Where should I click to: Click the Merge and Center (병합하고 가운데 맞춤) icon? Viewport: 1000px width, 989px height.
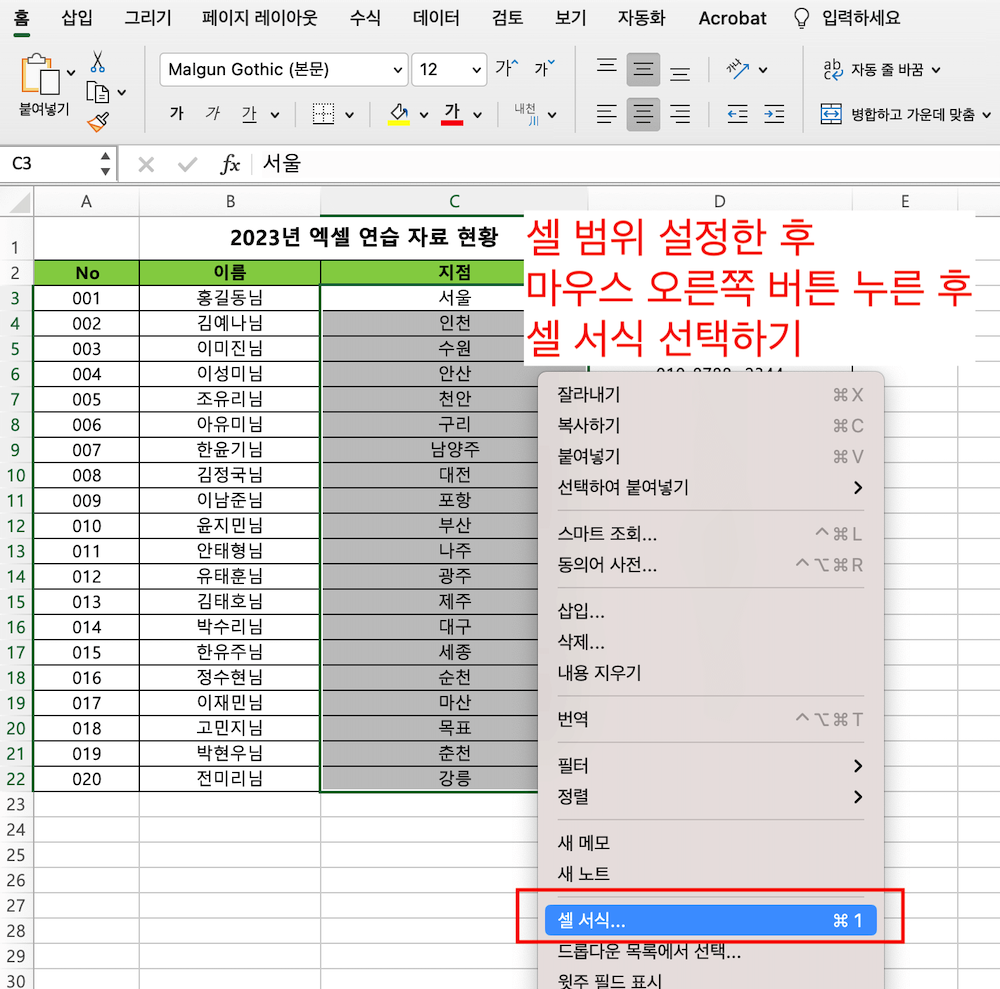832,113
